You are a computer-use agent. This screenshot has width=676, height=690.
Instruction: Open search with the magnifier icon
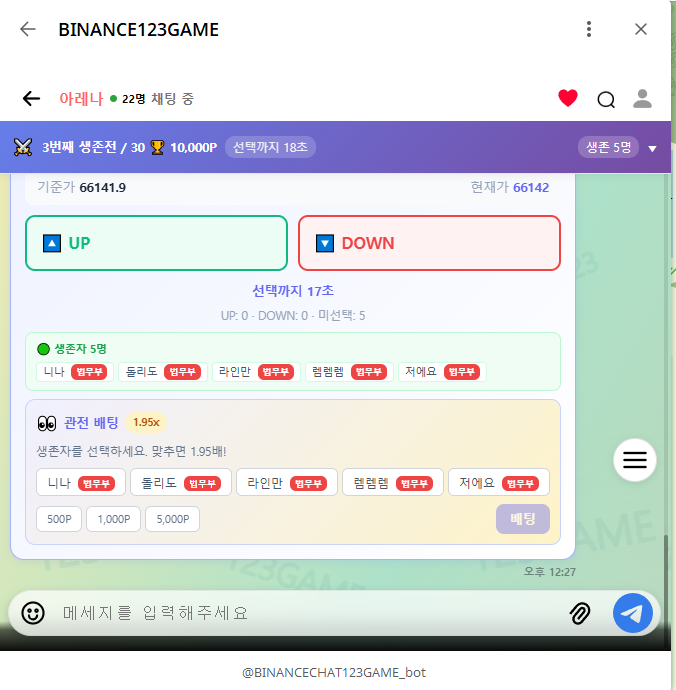(x=606, y=98)
